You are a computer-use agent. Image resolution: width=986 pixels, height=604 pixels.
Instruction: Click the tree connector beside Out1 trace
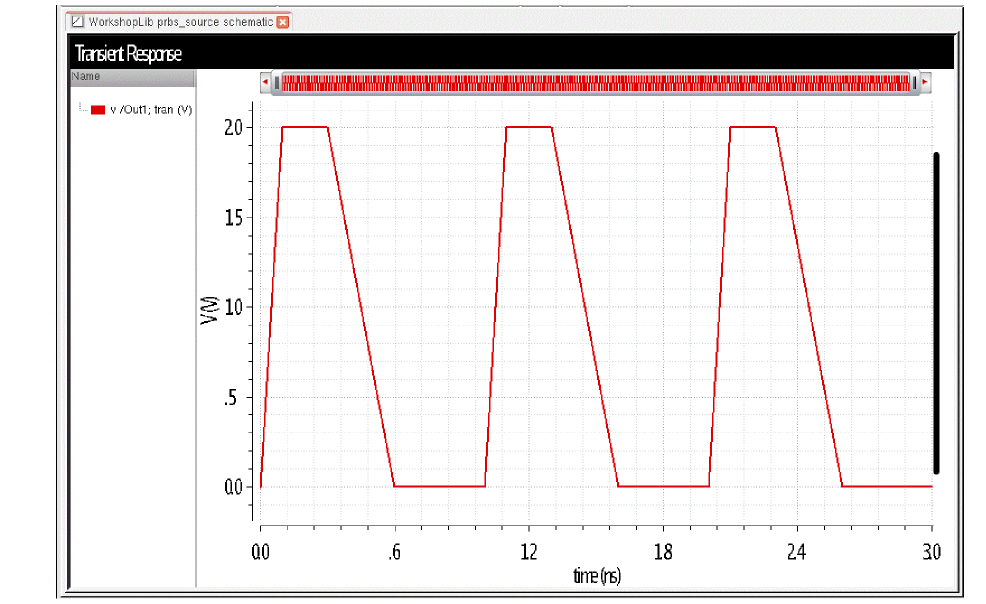pos(83,107)
